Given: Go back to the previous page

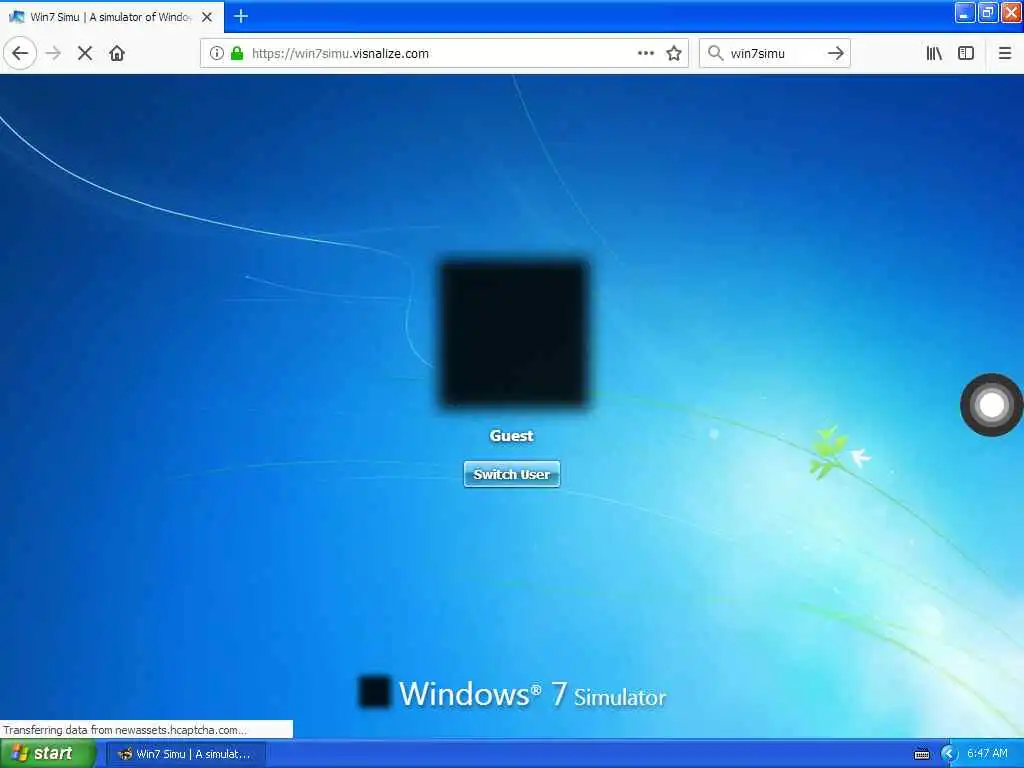Looking at the screenshot, I should click(x=20, y=53).
